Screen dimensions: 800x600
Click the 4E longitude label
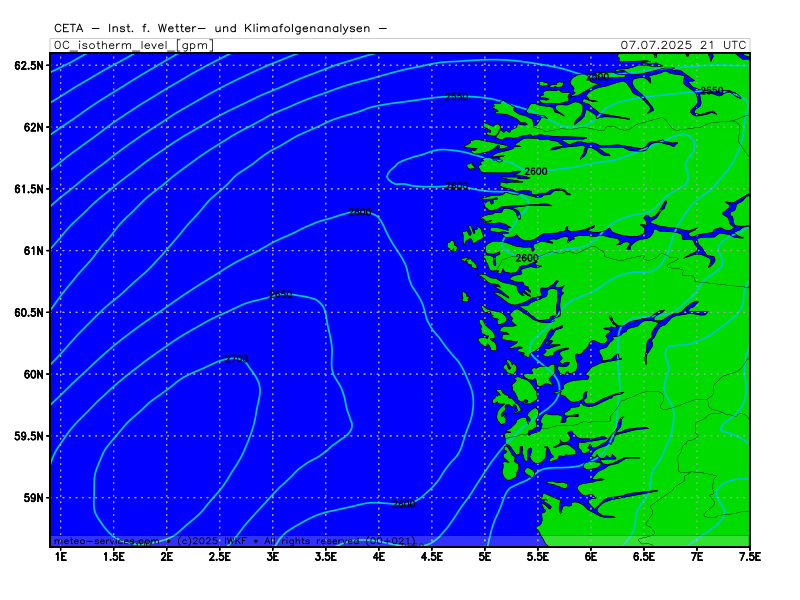click(x=379, y=557)
